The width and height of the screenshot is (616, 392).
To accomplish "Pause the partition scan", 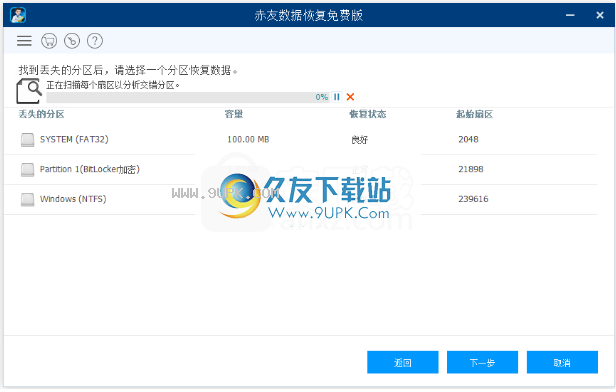I will coord(337,97).
